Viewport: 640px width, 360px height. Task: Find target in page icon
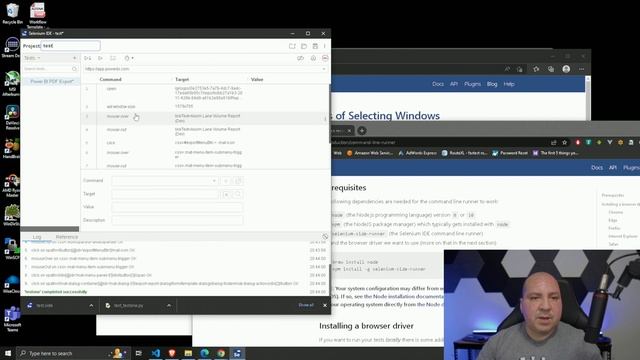(238, 194)
